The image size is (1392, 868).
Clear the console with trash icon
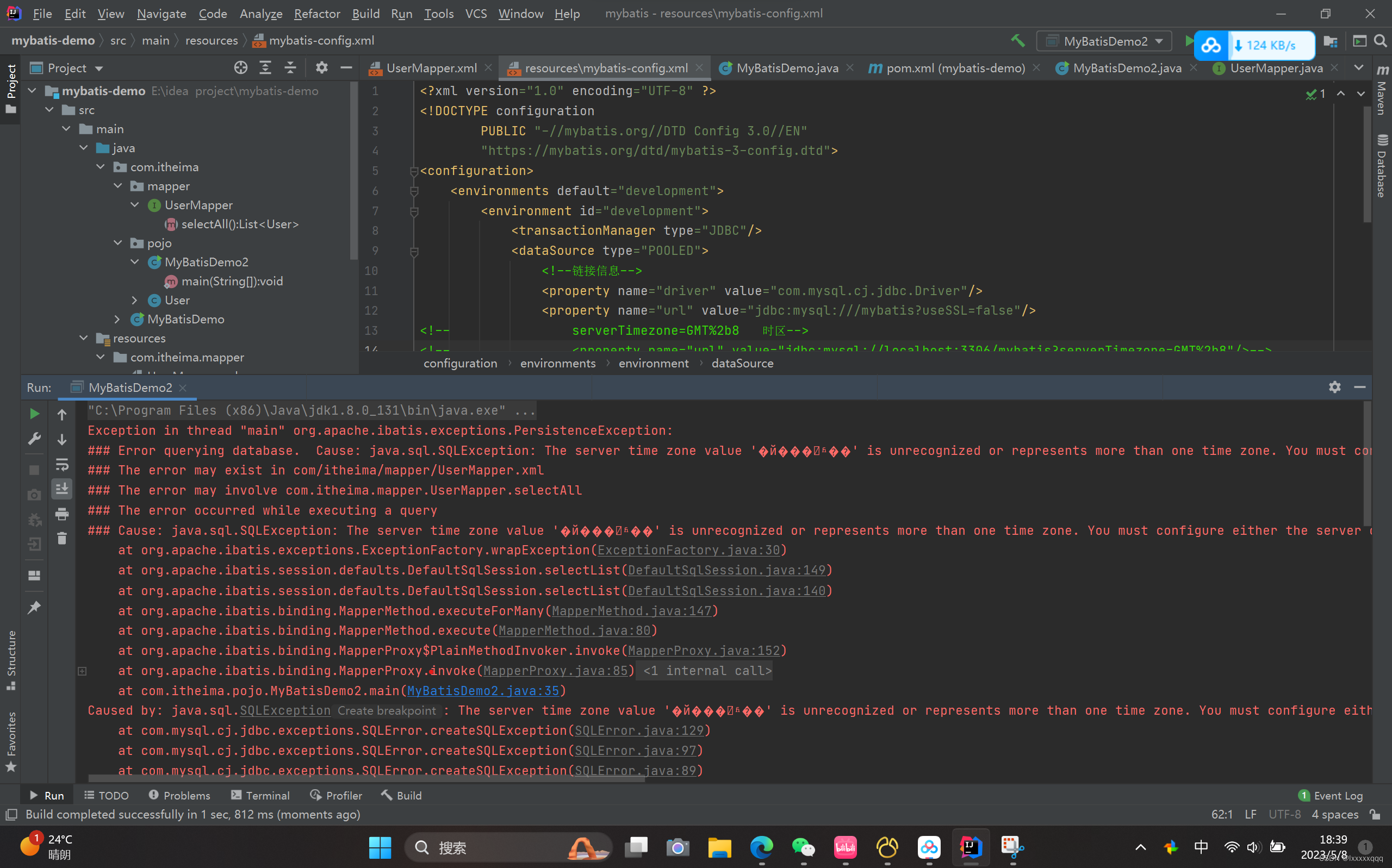61,539
